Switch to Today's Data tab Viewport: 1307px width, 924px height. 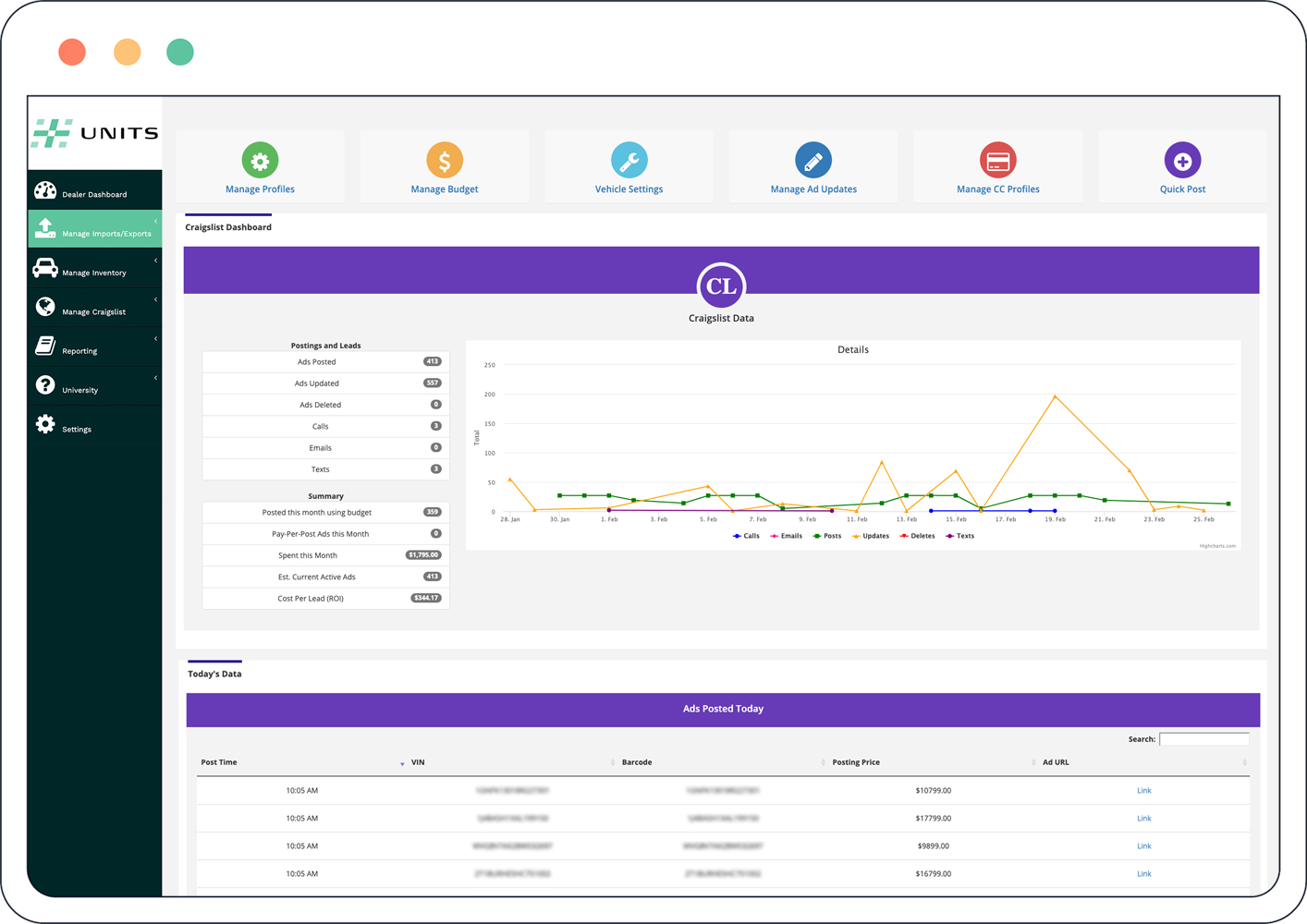pyautogui.click(x=214, y=674)
